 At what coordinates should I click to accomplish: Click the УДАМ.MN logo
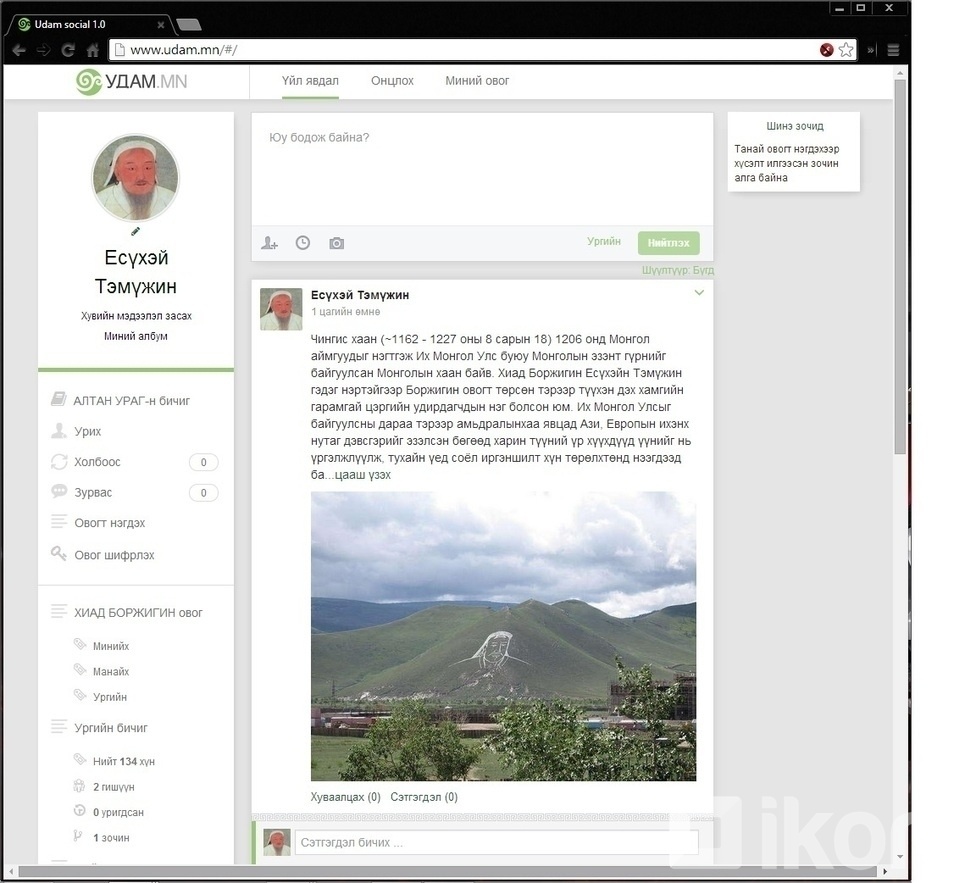click(132, 81)
